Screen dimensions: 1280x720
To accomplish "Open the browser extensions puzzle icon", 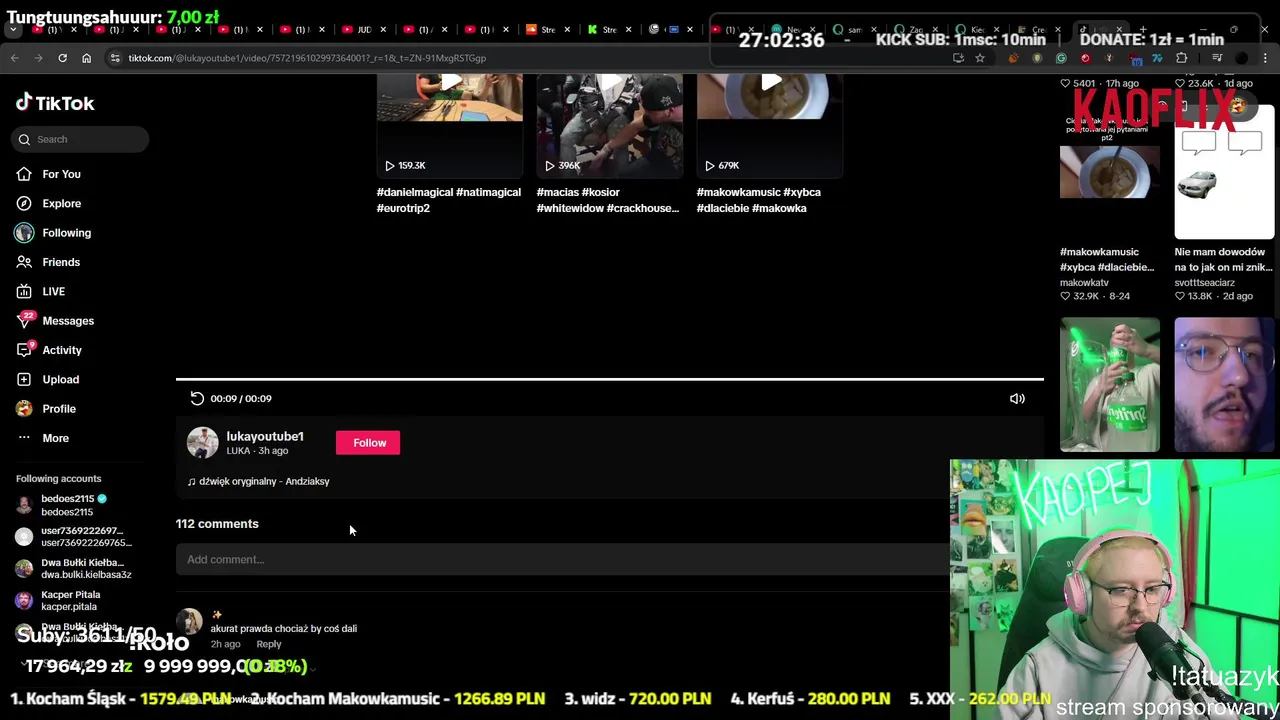I will [x=1181, y=58].
